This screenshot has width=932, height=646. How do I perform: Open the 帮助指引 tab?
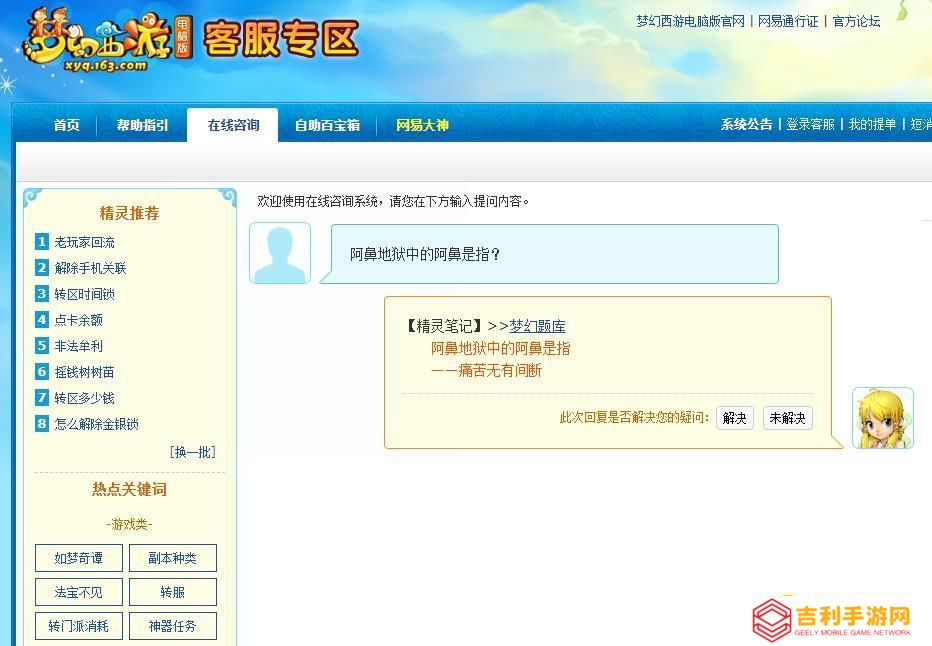pyautogui.click(x=142, y=125)
